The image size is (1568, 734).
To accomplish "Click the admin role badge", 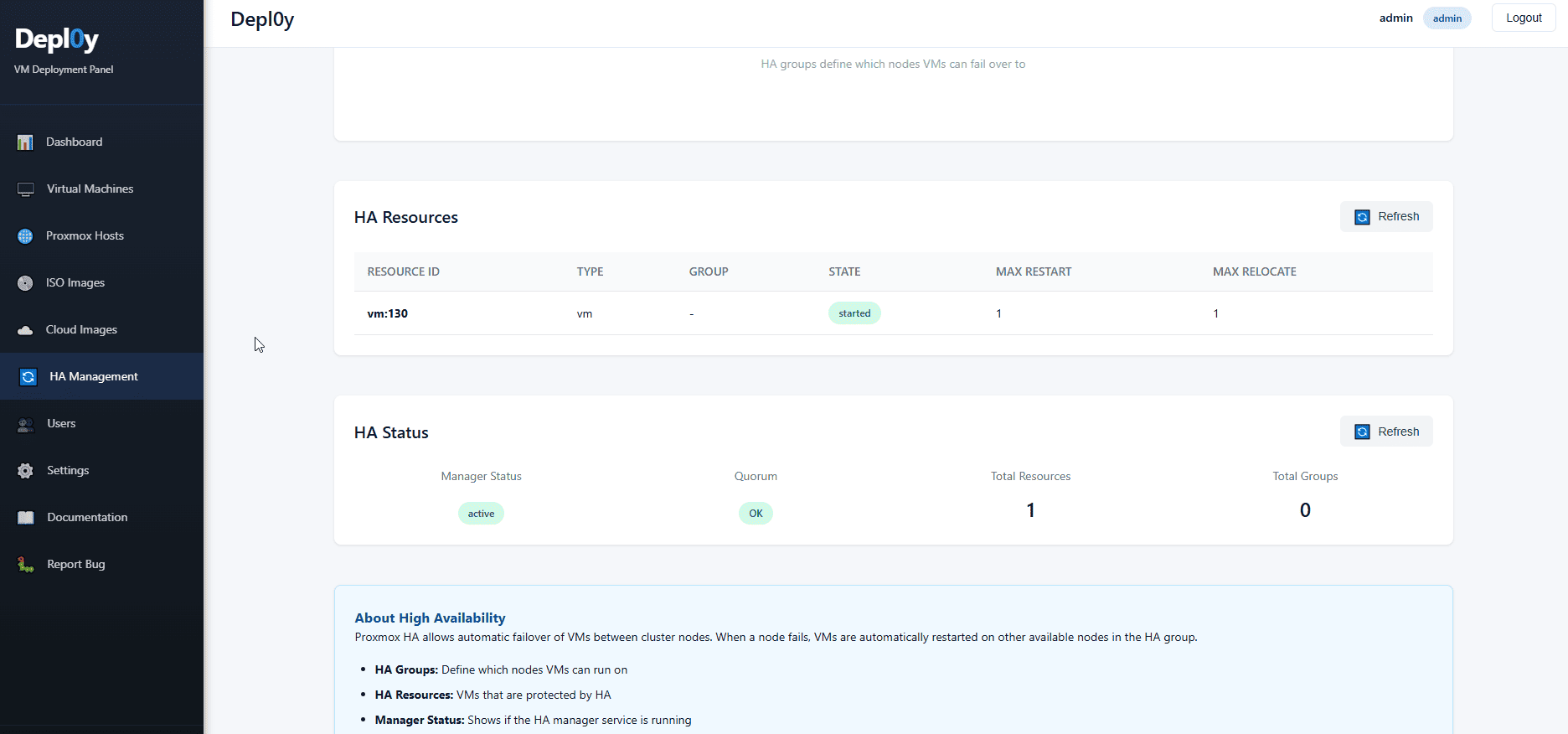I will click(x=1447, y=18).
